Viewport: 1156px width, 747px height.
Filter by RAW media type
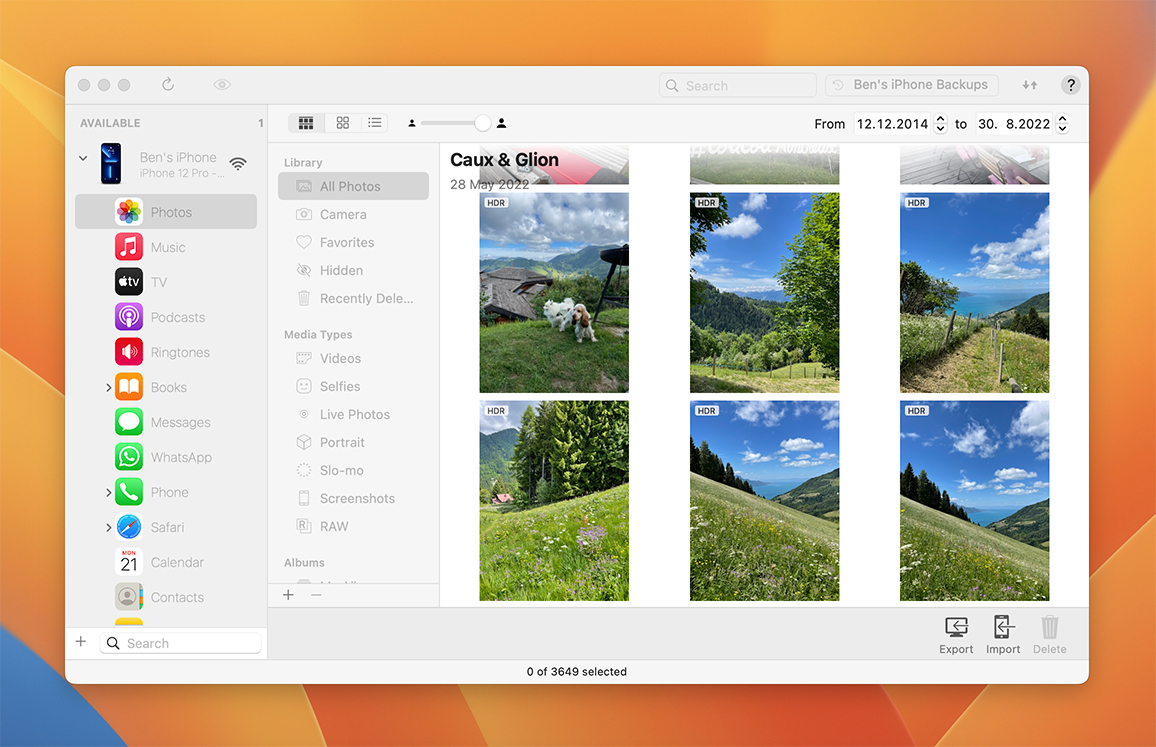coord(353,526)
